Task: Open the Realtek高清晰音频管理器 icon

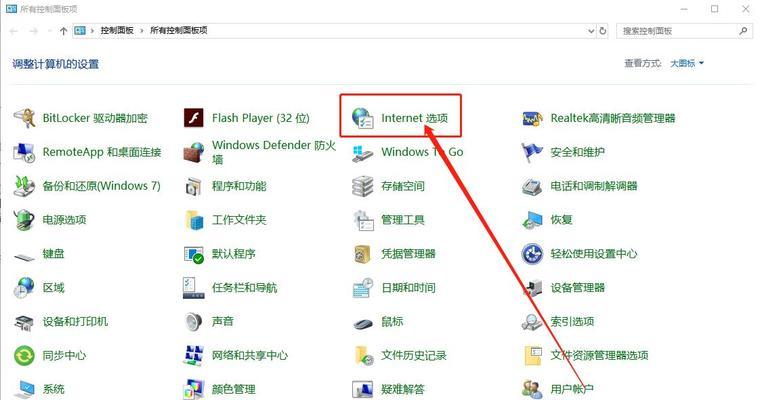Action: [532, 118]
